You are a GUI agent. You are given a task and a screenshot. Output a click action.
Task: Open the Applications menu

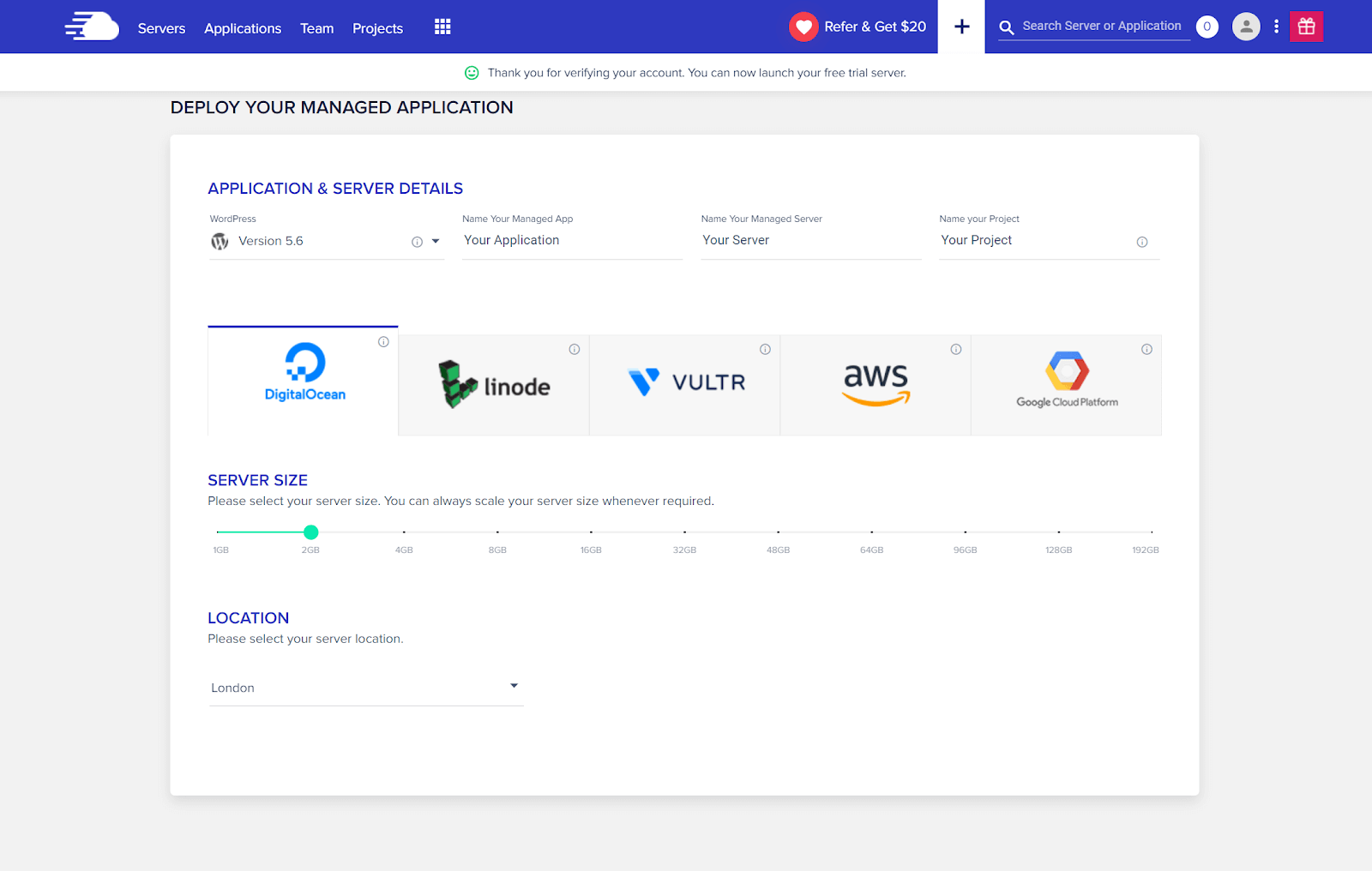pyautogui.click(x=243, y=28)
